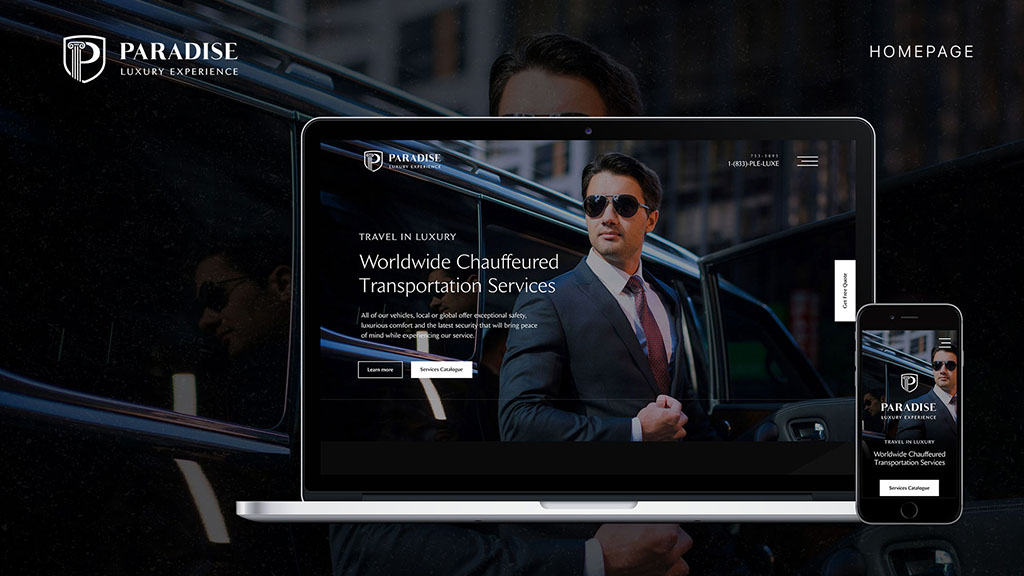Image resolution: width=1024 pixels, height=576 pixels.
Task: Tap Services Catalogue button on phone
Action: [x=909, y=488]
